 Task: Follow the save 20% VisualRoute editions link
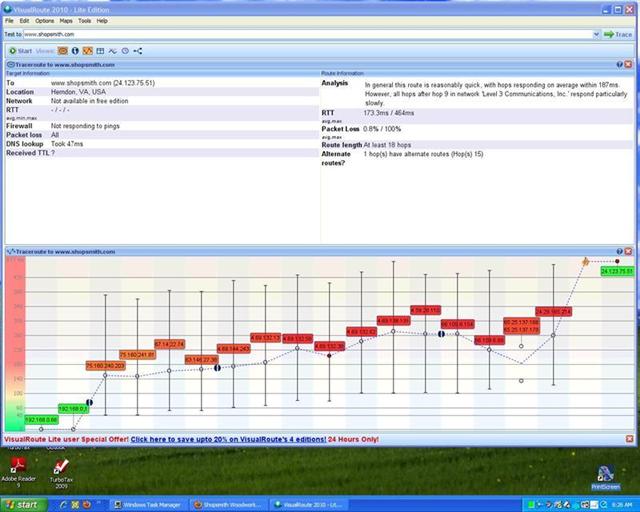(229, 439)
